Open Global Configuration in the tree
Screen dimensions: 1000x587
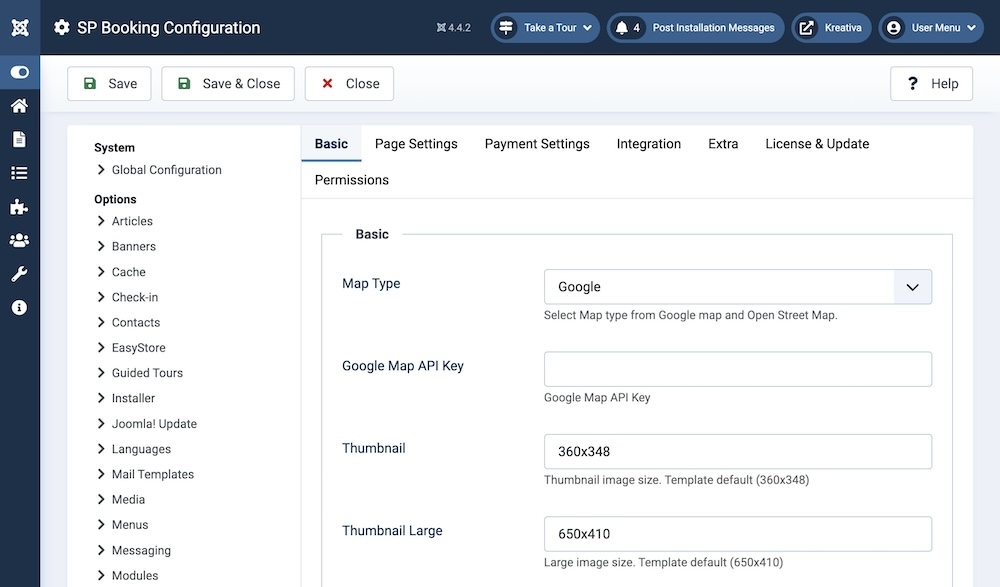click(166, 170)
